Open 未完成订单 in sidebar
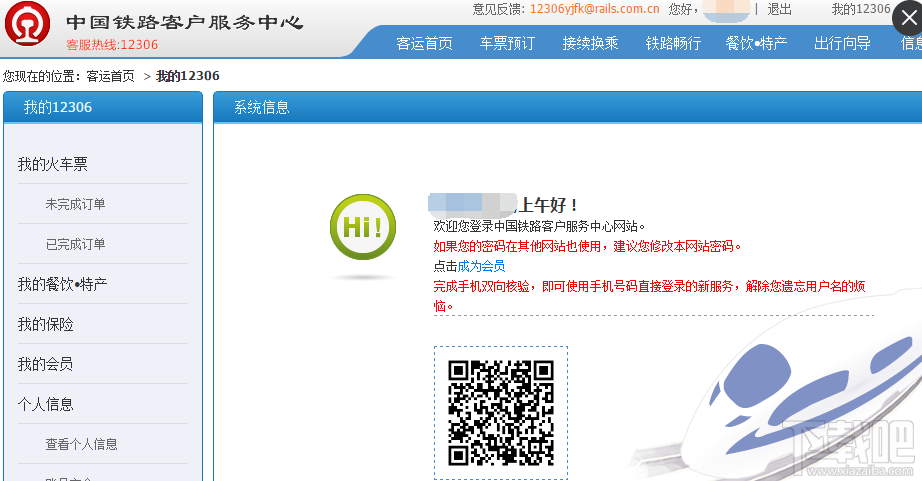Viewport: 922px width, 481px height. click(75, 204)
